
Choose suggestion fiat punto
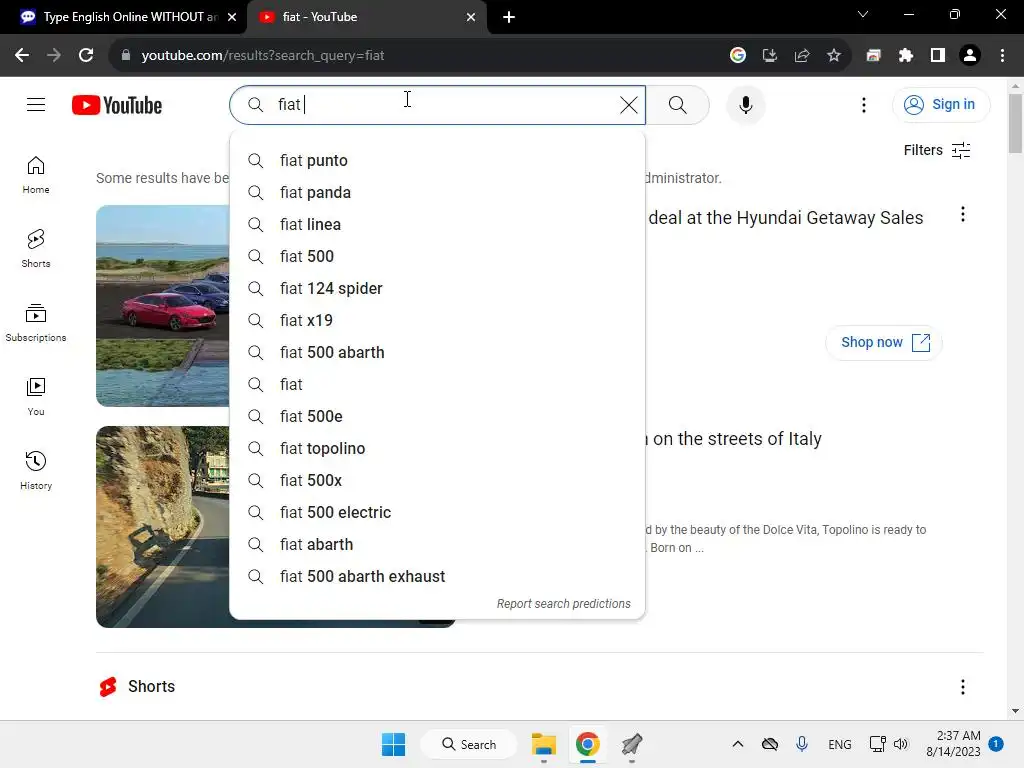[x=437, y=161]
